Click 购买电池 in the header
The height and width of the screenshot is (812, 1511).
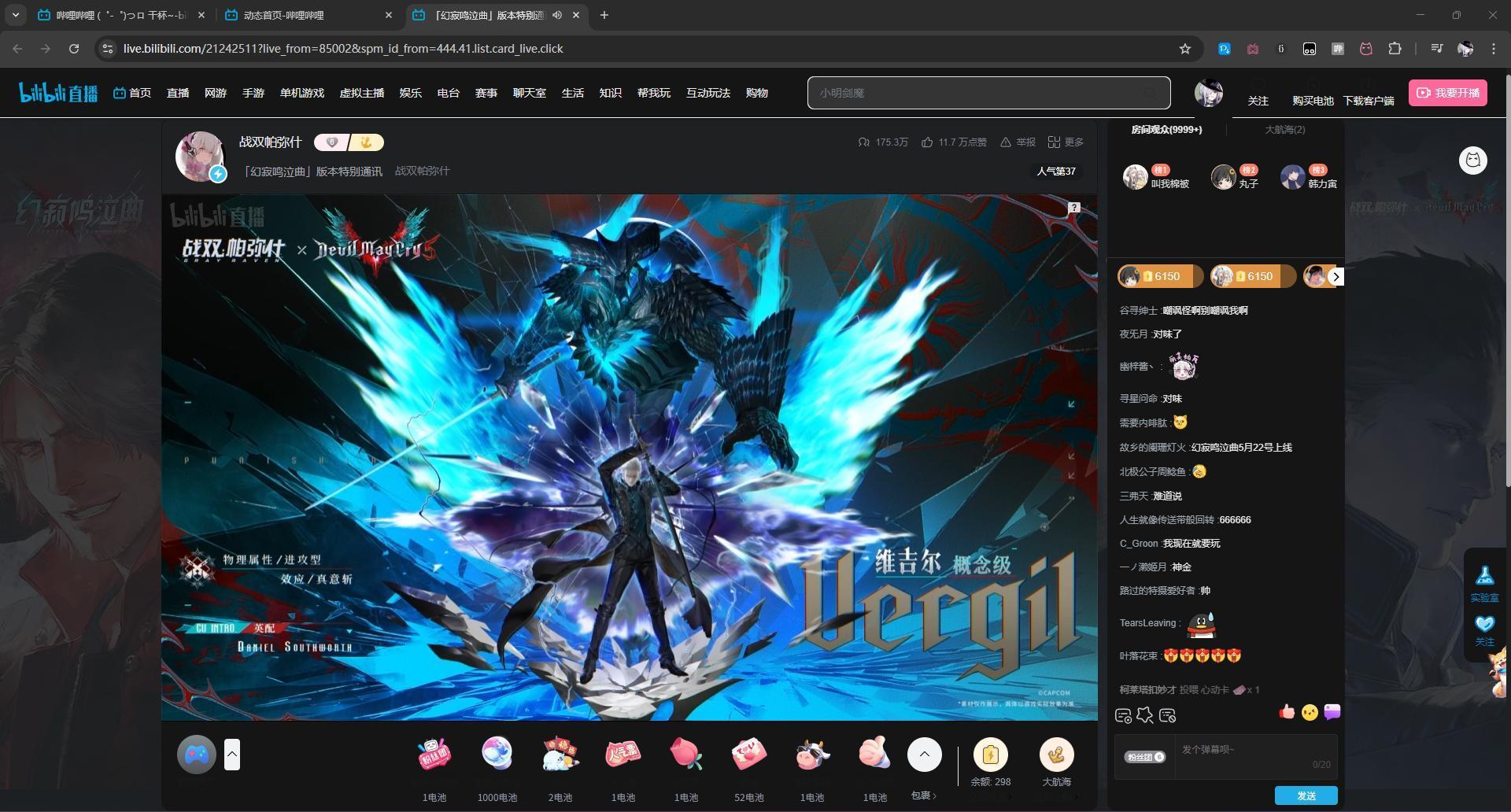[x=1313, y=101]
